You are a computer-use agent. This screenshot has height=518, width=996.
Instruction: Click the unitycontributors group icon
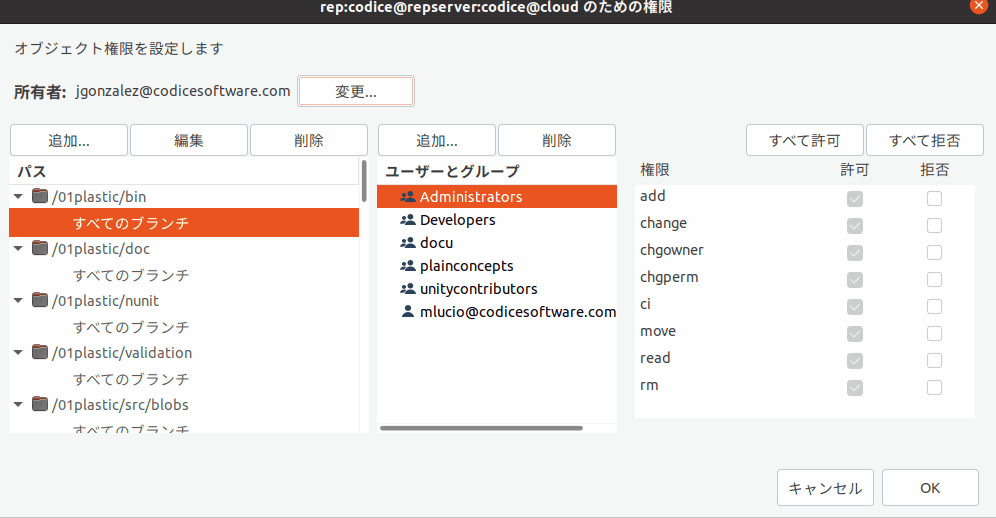coord(408,289)
